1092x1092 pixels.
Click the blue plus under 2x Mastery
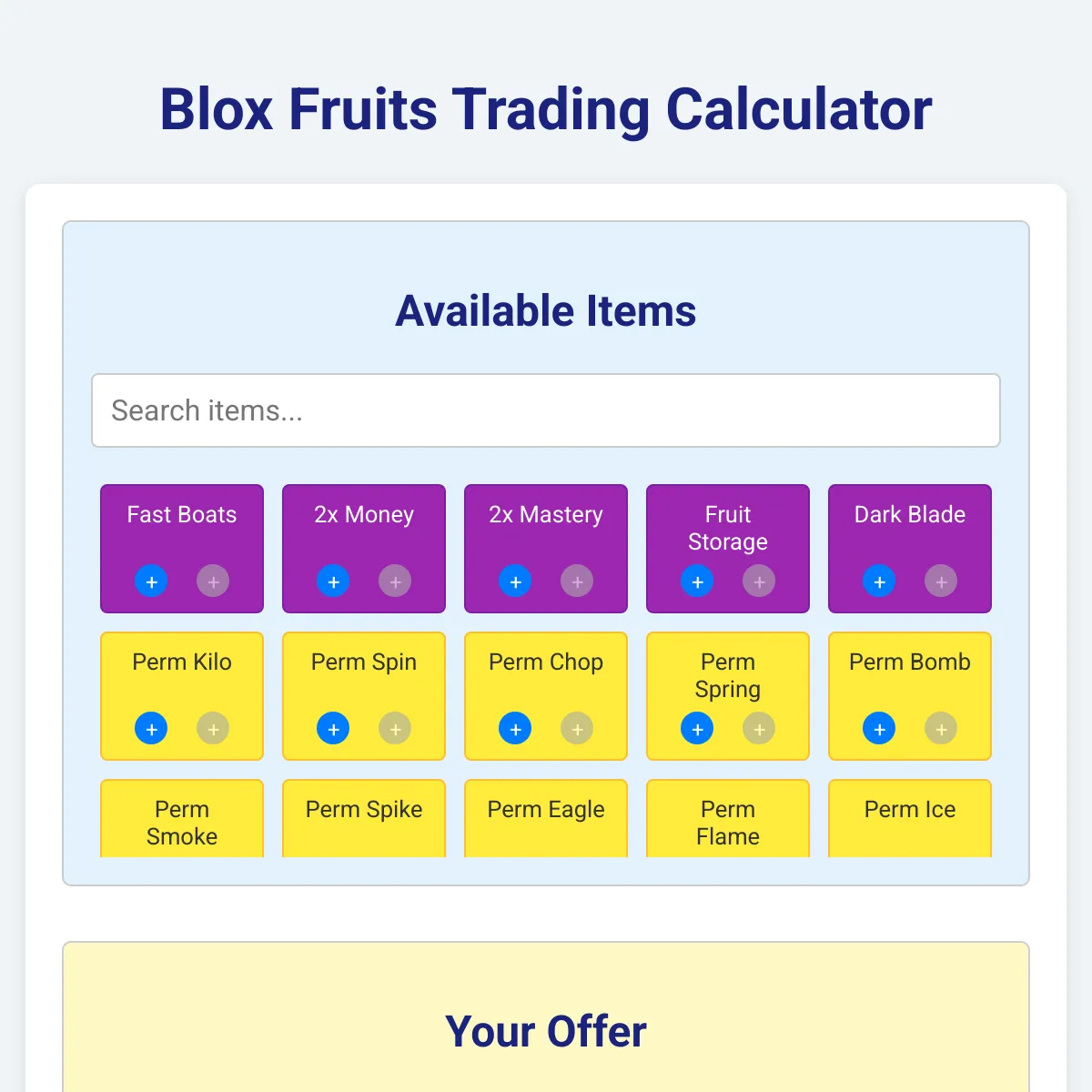pyautogui.click(x=515, y=581)
